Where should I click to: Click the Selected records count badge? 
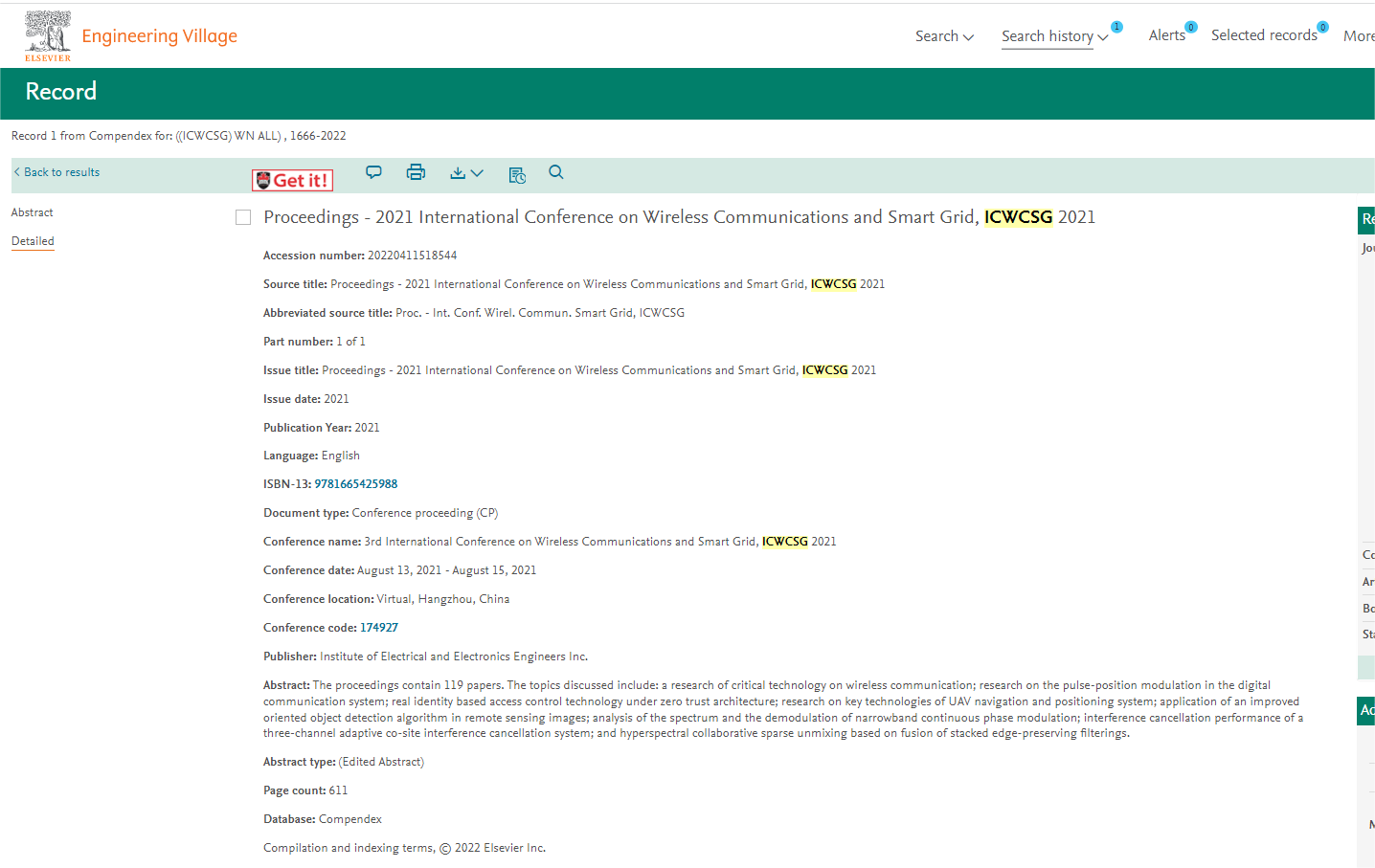click(x=1322, y=27)
